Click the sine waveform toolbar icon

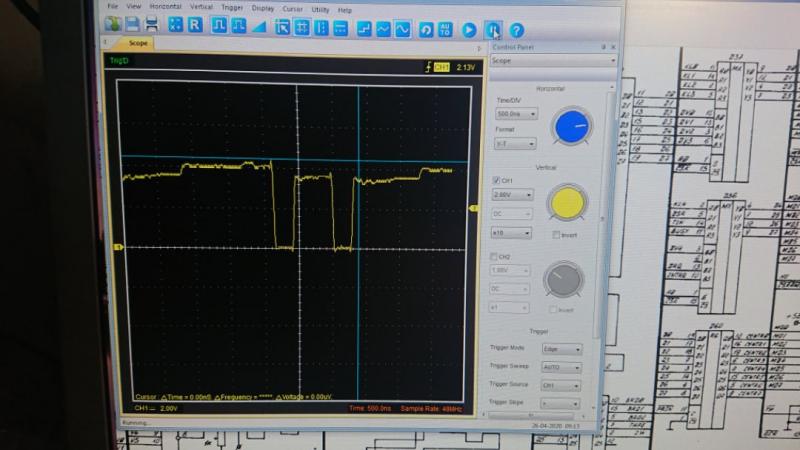click(x=401, y=29)
